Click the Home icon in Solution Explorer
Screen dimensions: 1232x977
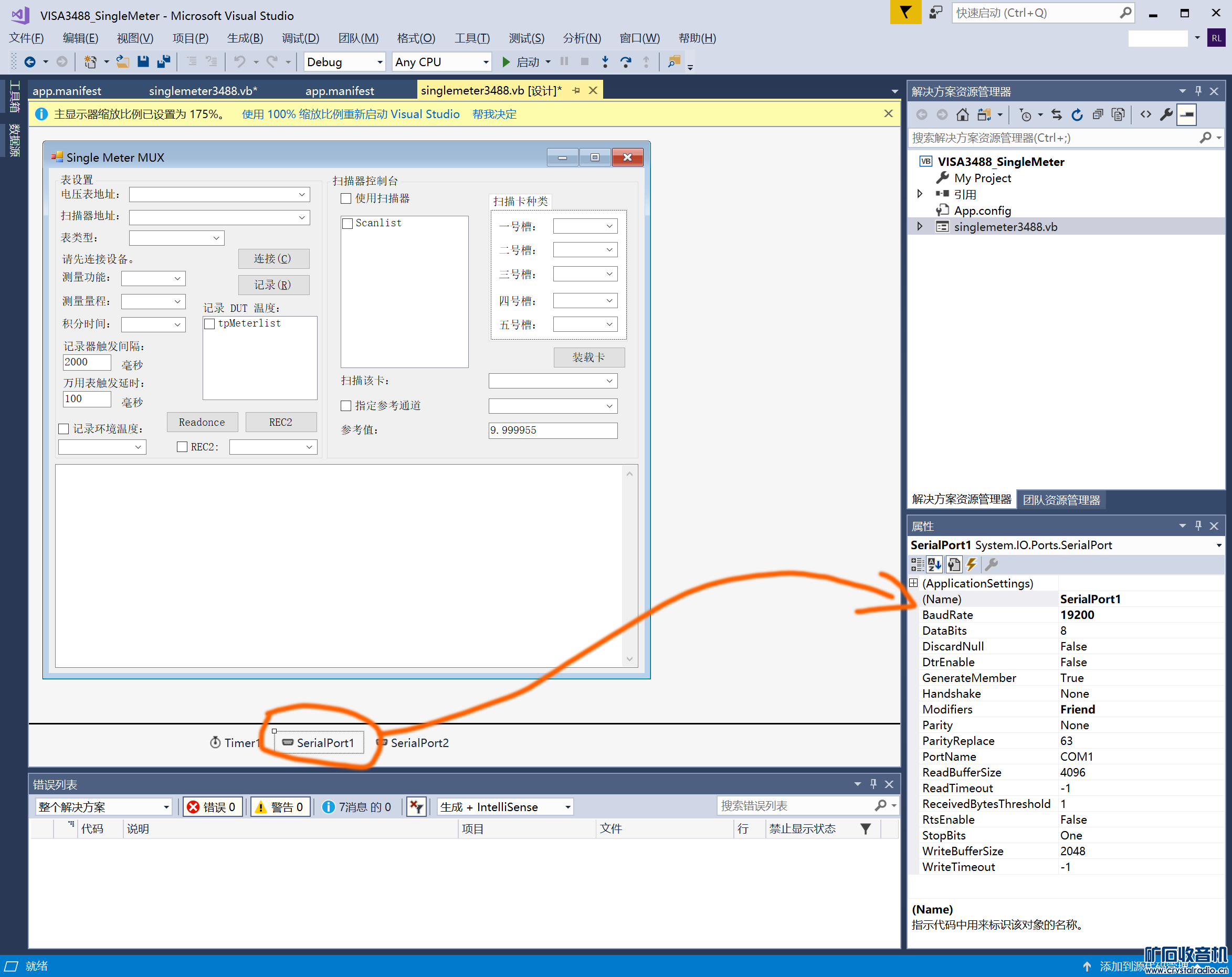tap(962, 115)
